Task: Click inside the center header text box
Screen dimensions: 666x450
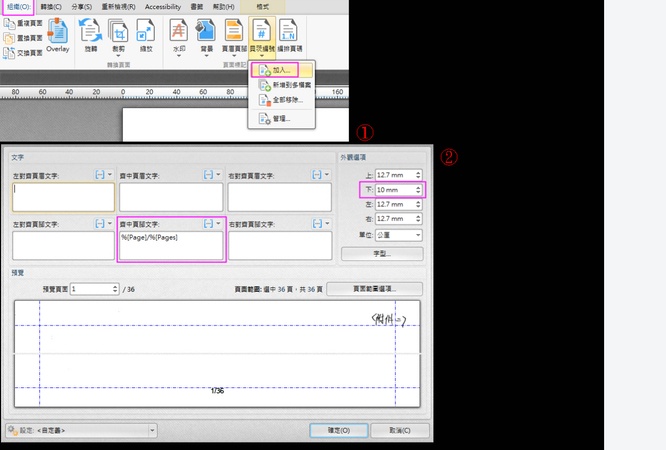Action: (x=171, y=197)
